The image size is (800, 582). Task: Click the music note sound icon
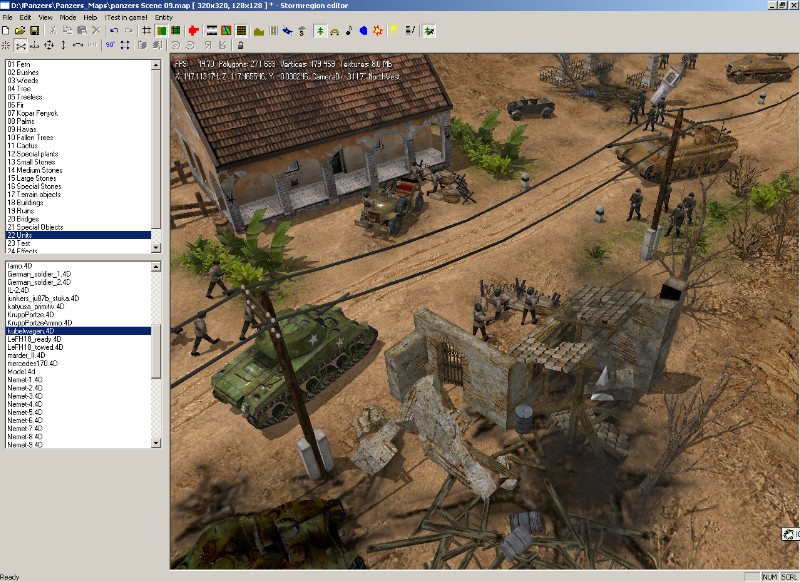coord(349,32)
